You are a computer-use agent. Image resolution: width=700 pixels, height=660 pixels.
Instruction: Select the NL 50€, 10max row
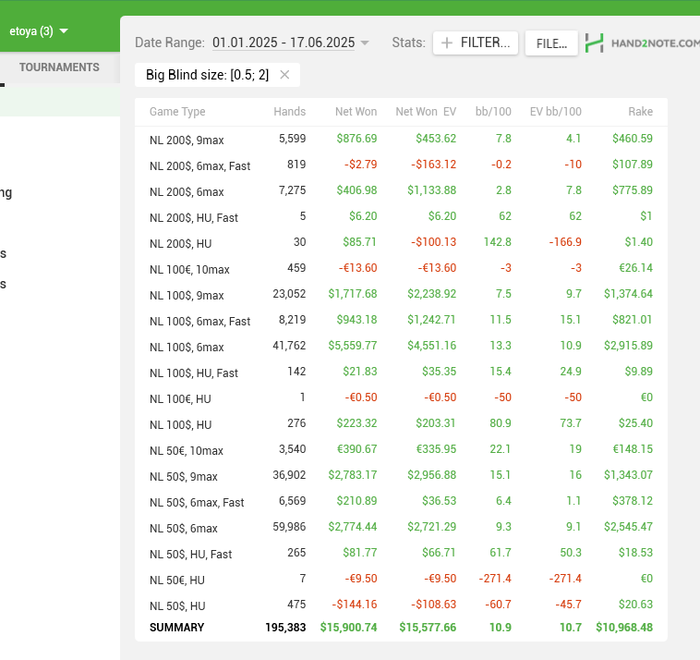coord(186,451)
